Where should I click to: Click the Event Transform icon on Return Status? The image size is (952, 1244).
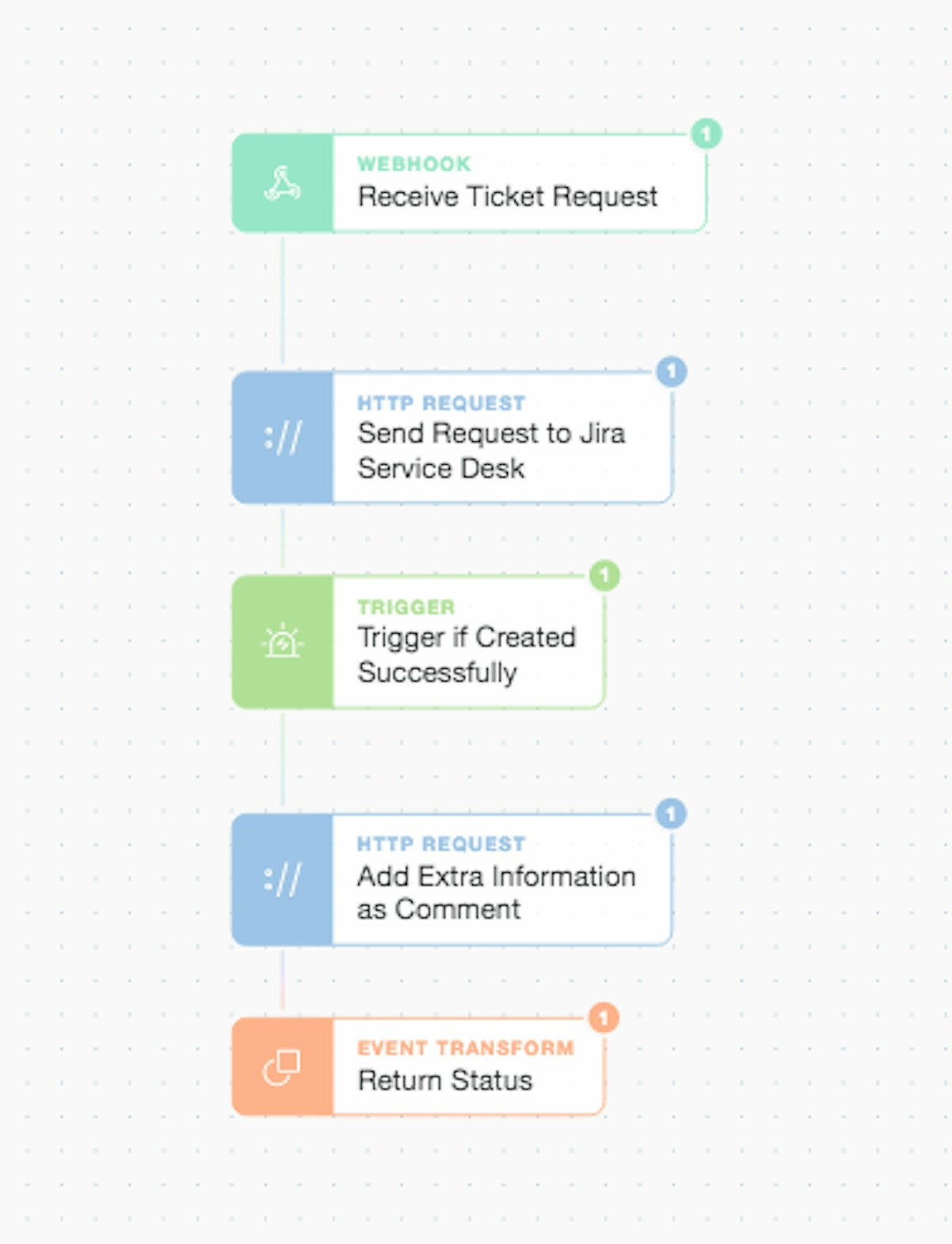(282, 1067)
